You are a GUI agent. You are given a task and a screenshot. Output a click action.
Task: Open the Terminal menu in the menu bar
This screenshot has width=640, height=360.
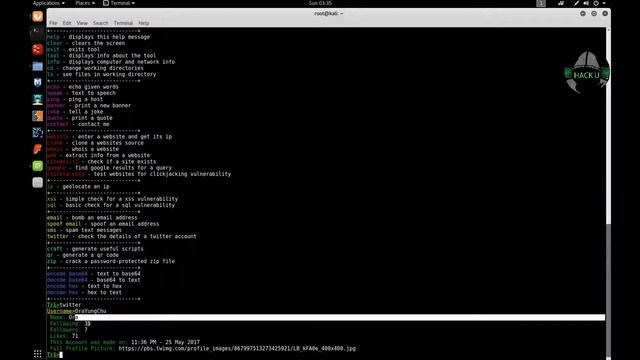123,23
